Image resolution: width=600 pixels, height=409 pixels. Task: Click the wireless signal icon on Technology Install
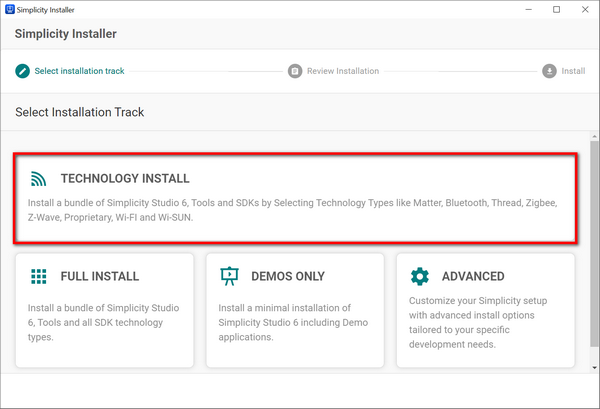[x=39, y=179]
